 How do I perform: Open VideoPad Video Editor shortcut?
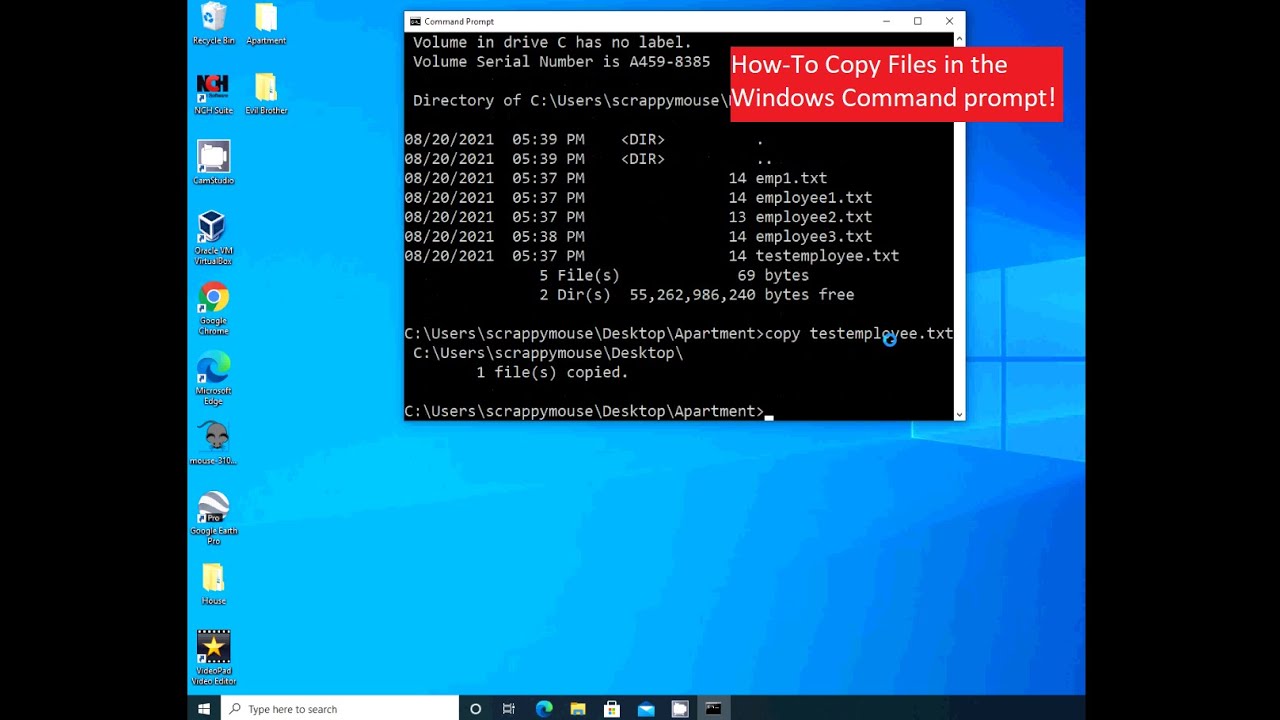pyautogui.click(x=213, y=658)
